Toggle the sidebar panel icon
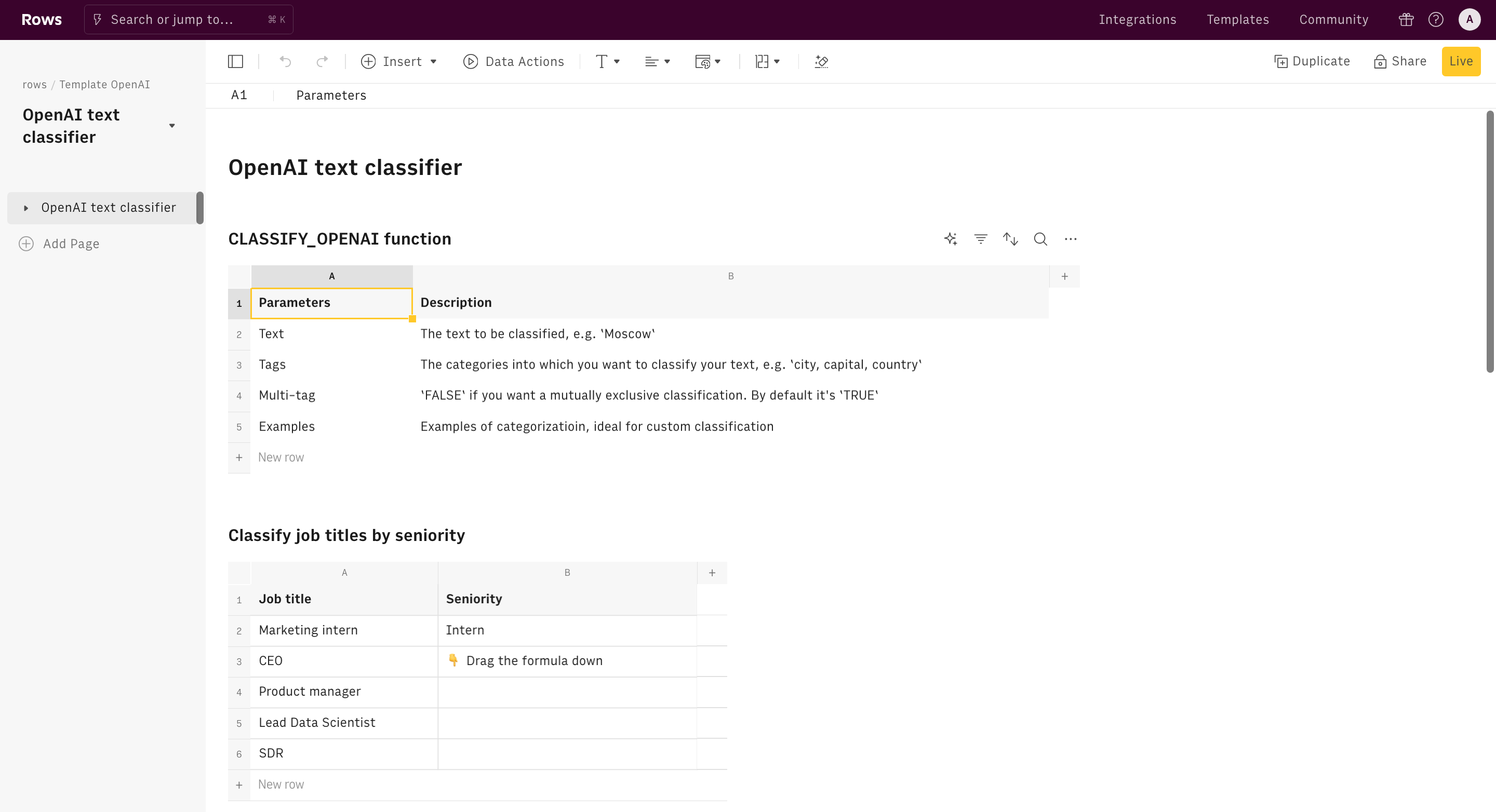1496x812 pixels. pos(235,62)
